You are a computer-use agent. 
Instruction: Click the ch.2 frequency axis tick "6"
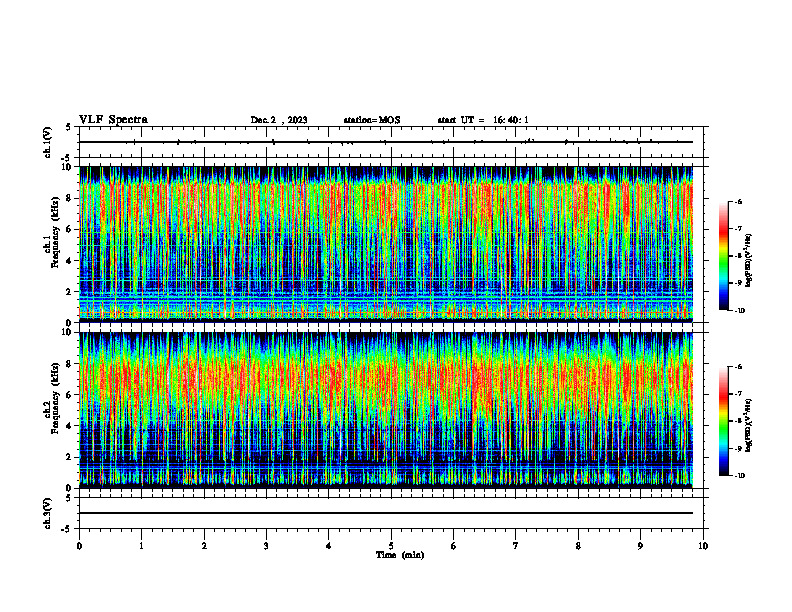70,395
